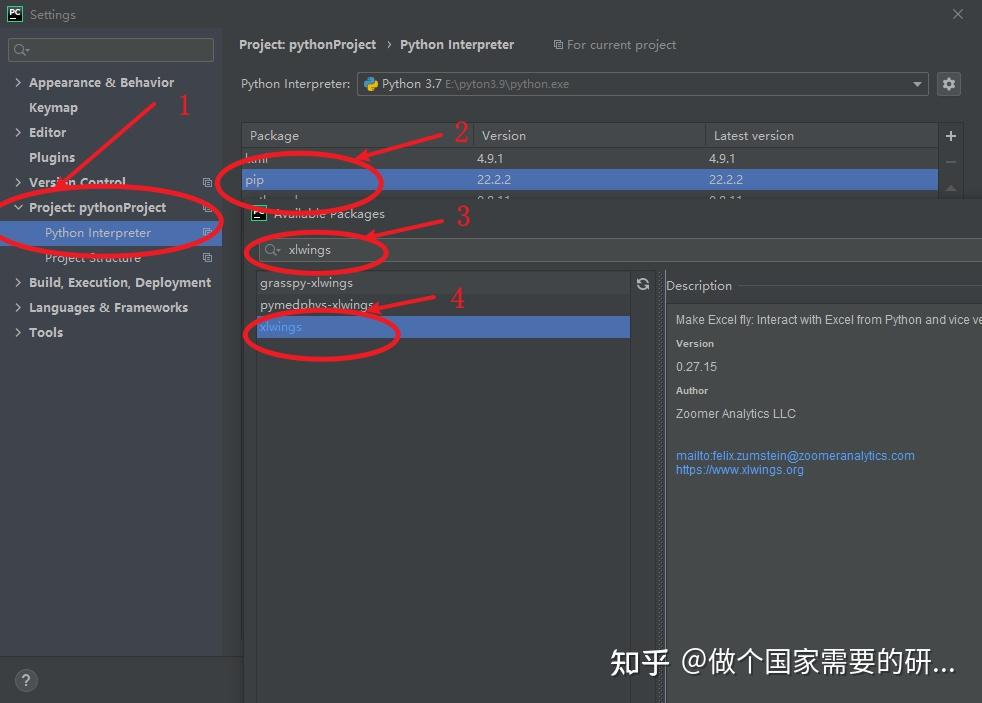Select the pip package row
The height and width of the screenshot is (703, 982).
pos(590,180)
